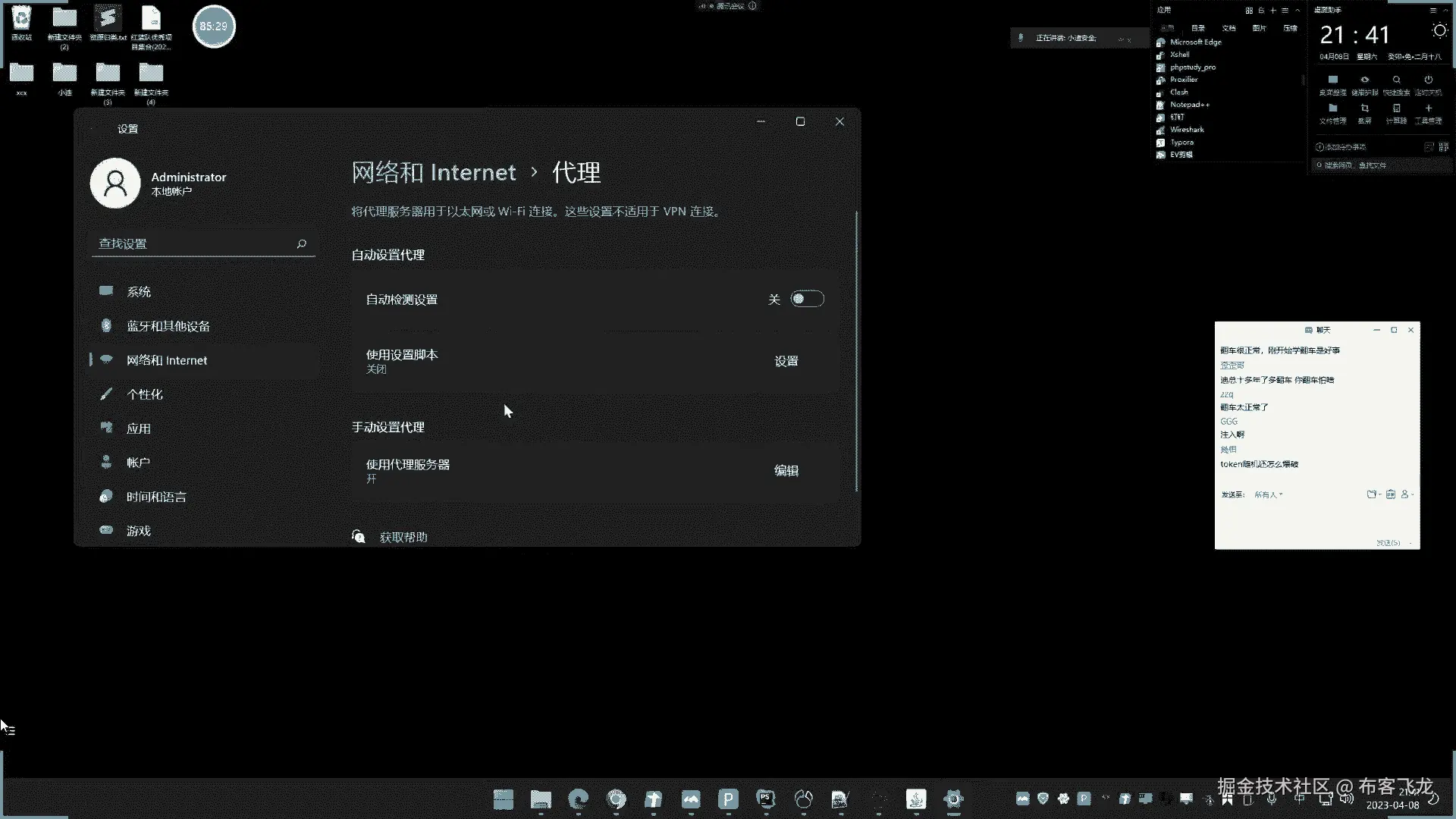The image size is (1456, 819).
Task: Click the Microsoft Edge taskbar icon
Action: 579,799
